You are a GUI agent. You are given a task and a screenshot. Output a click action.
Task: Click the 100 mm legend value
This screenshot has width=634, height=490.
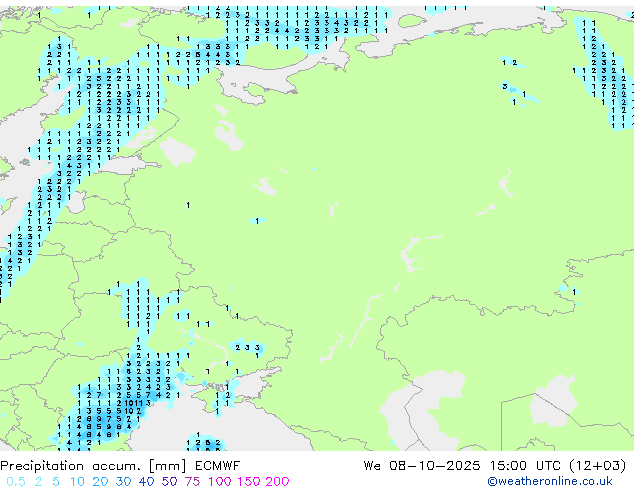click(x=220, y=482)
